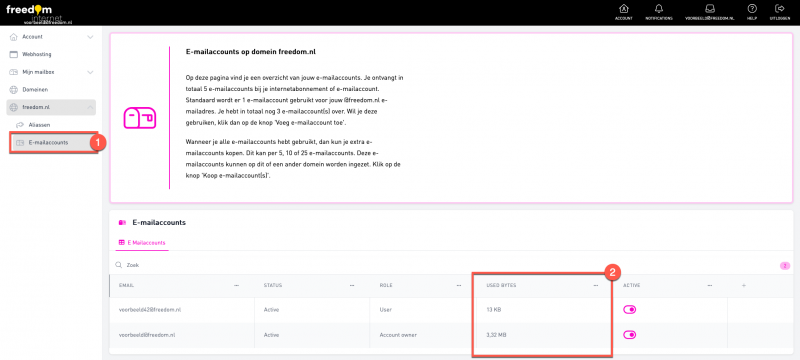Click the Uitloggen logout icon
800x360 pixels.
[x=779, y=9]
